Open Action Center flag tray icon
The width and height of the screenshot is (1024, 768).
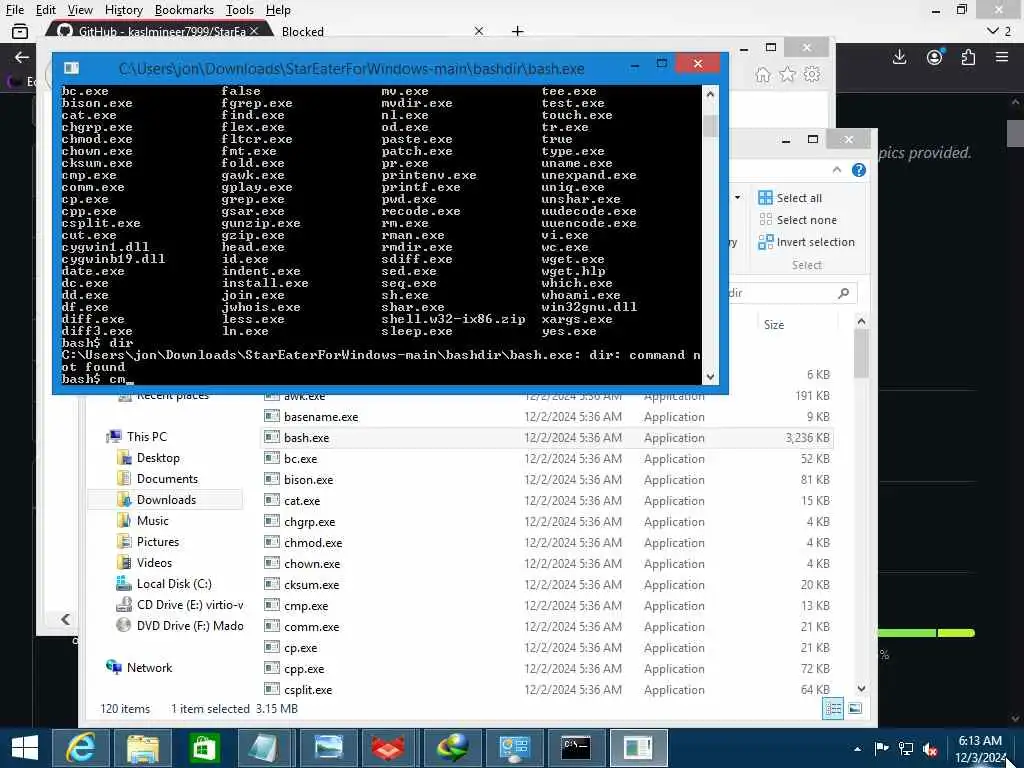[x=881, y=749]
